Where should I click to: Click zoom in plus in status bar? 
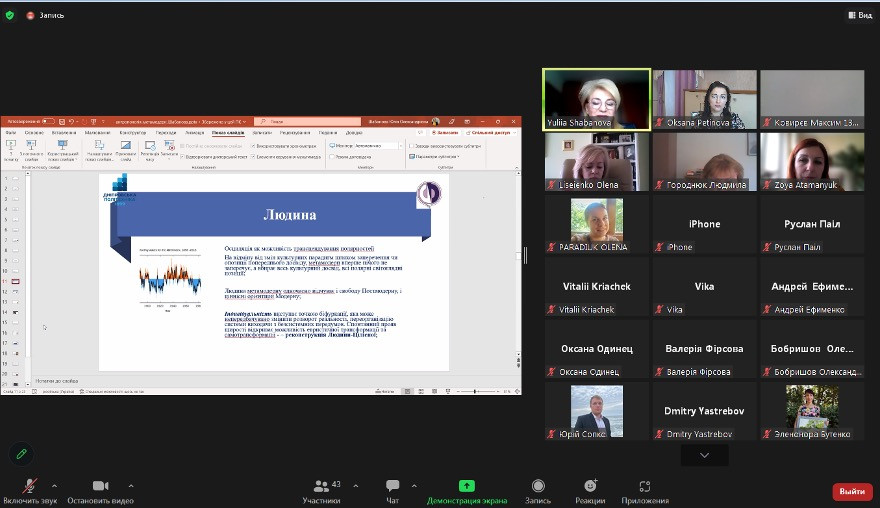pos(498,391)
